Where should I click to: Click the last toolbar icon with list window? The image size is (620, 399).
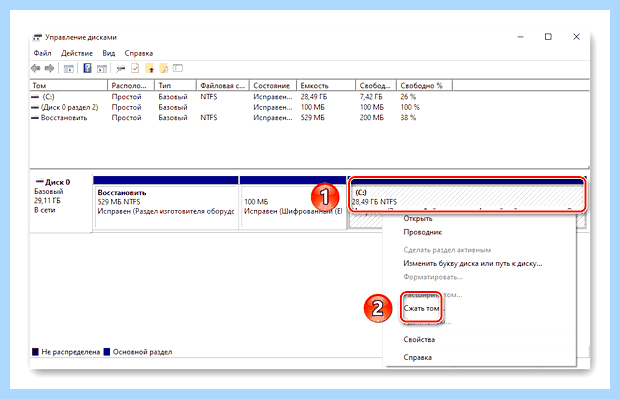178,68
